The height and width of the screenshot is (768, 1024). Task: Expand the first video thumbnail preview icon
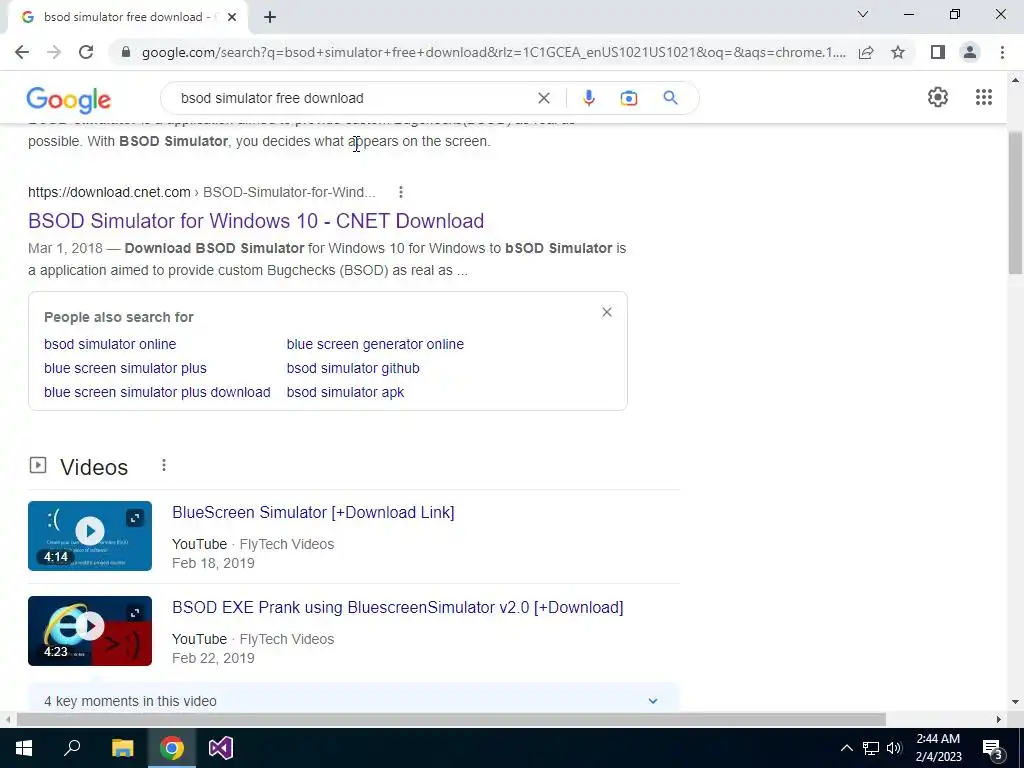pos(135,518)
